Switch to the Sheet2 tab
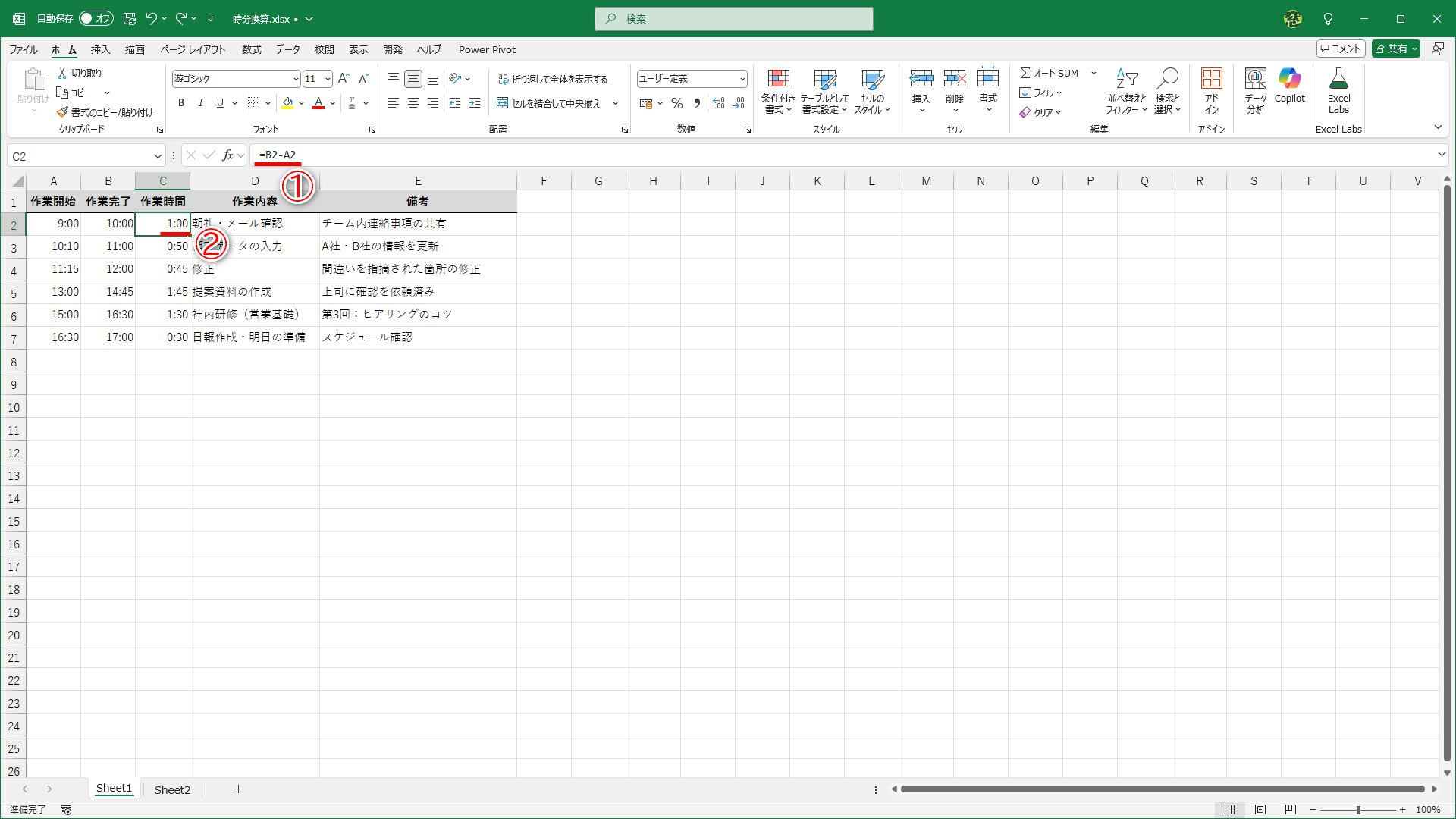Viewport: 1456px width, 819px height. point(172,789)
